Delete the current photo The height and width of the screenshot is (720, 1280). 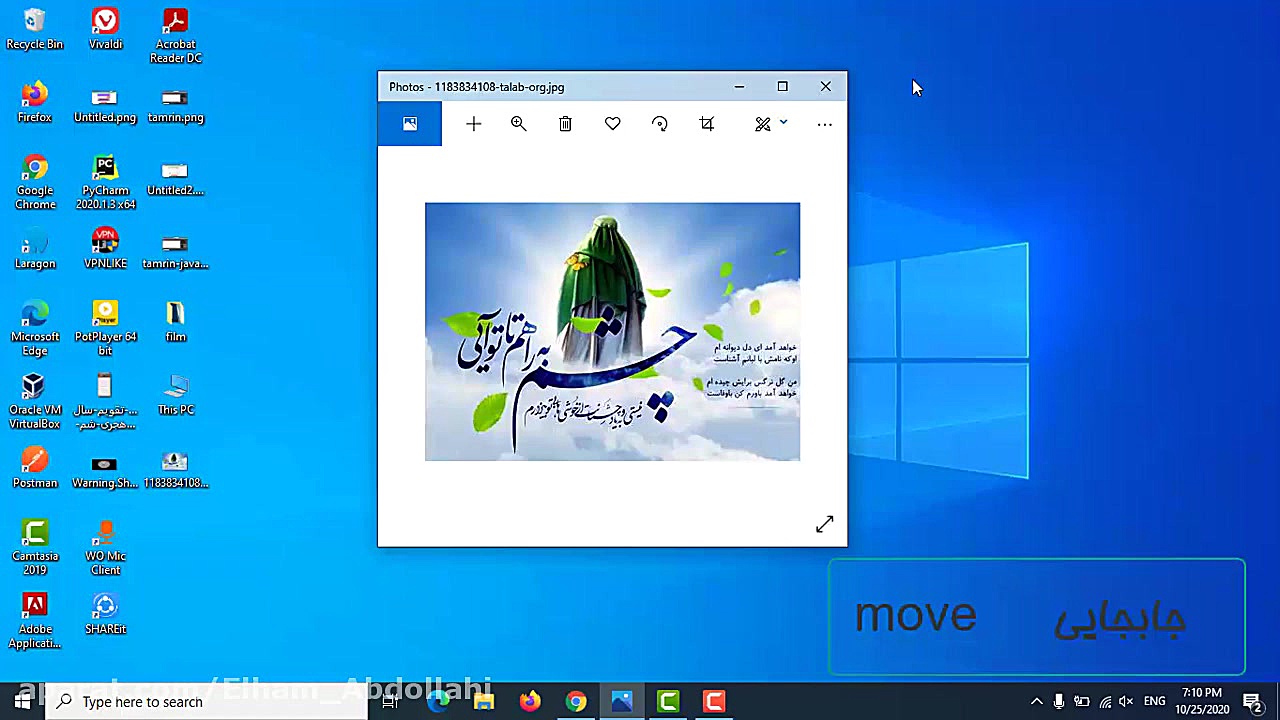[565, 123]
